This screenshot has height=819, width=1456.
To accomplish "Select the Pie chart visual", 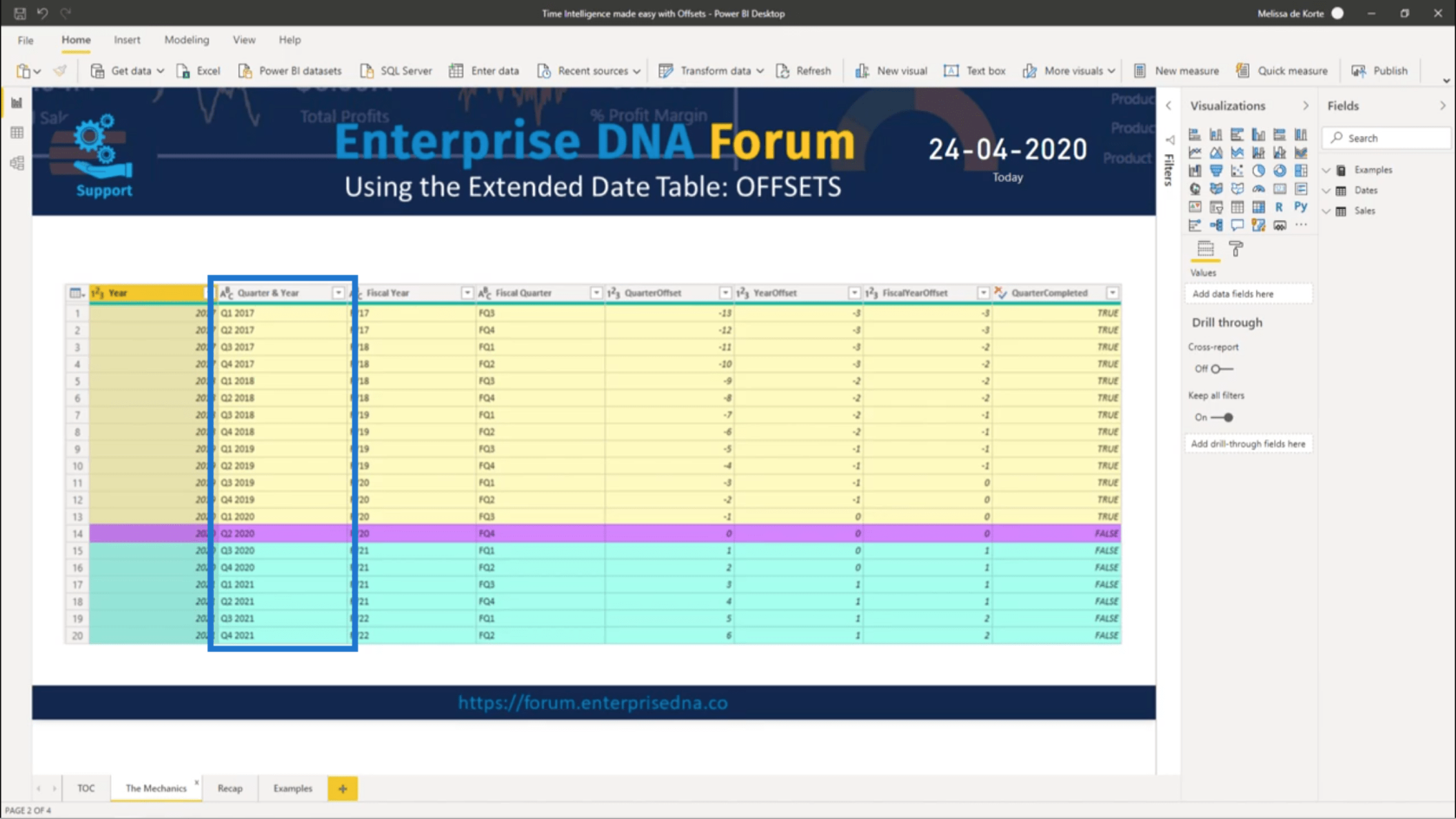I will 1258,171.
